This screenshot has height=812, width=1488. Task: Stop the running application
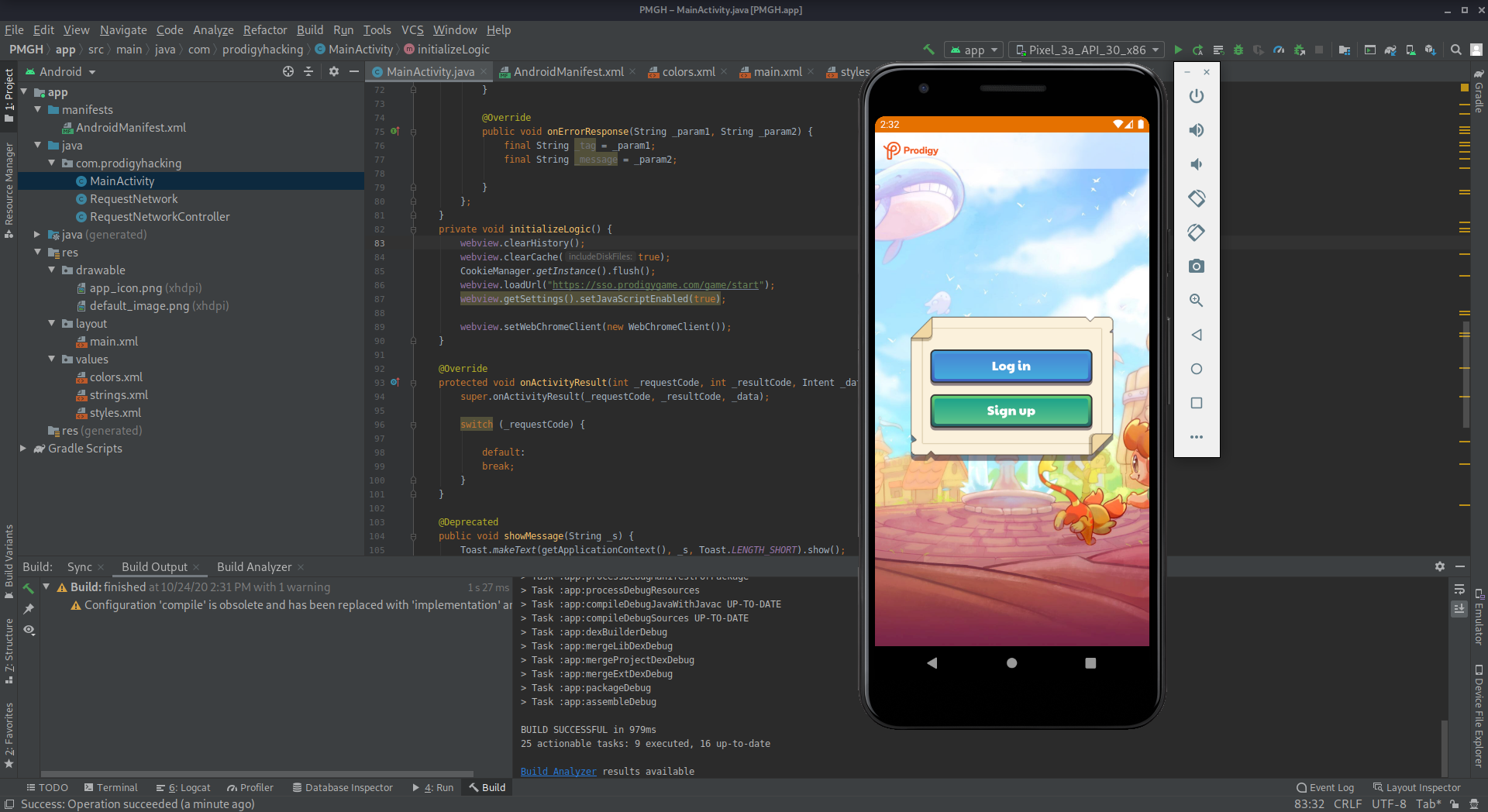(x=1319, y=49)
